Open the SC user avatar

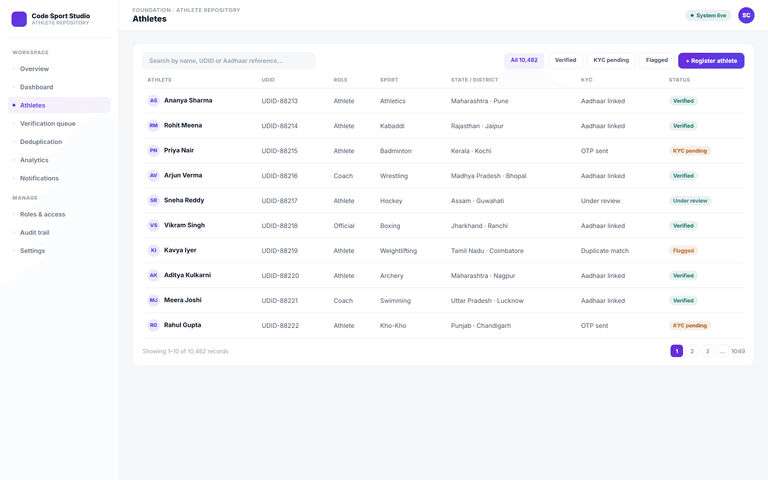click(x=746, y=15)
